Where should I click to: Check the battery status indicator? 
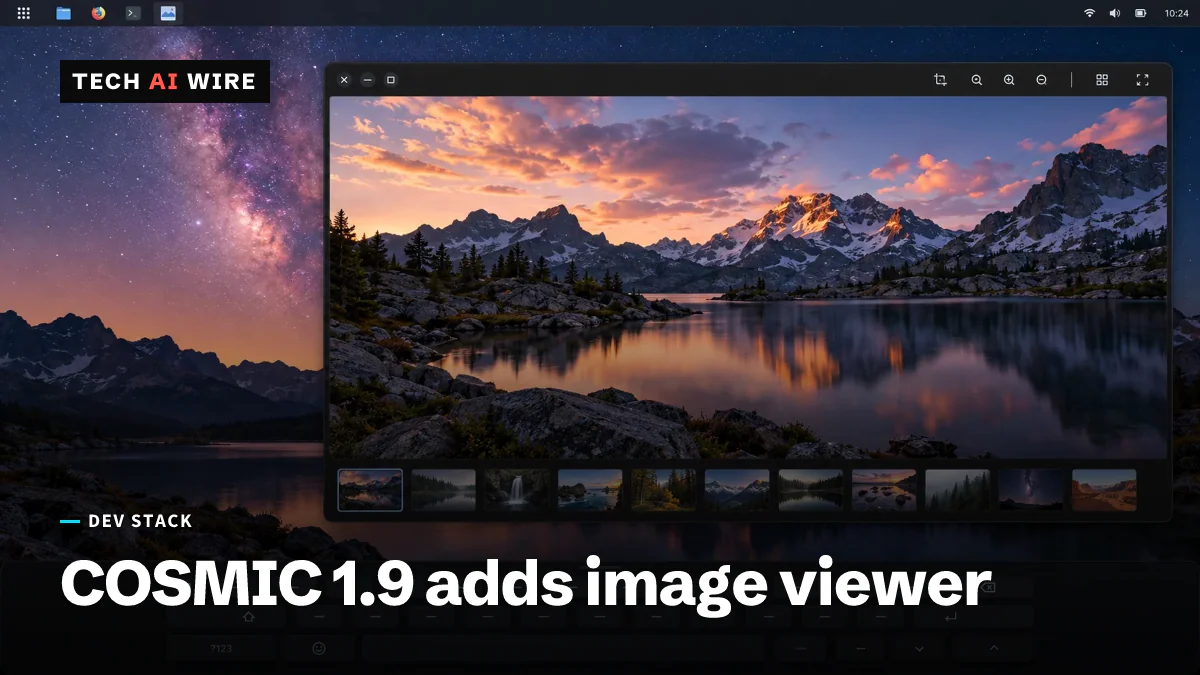pyautogui.click(x=1141, y=13)
